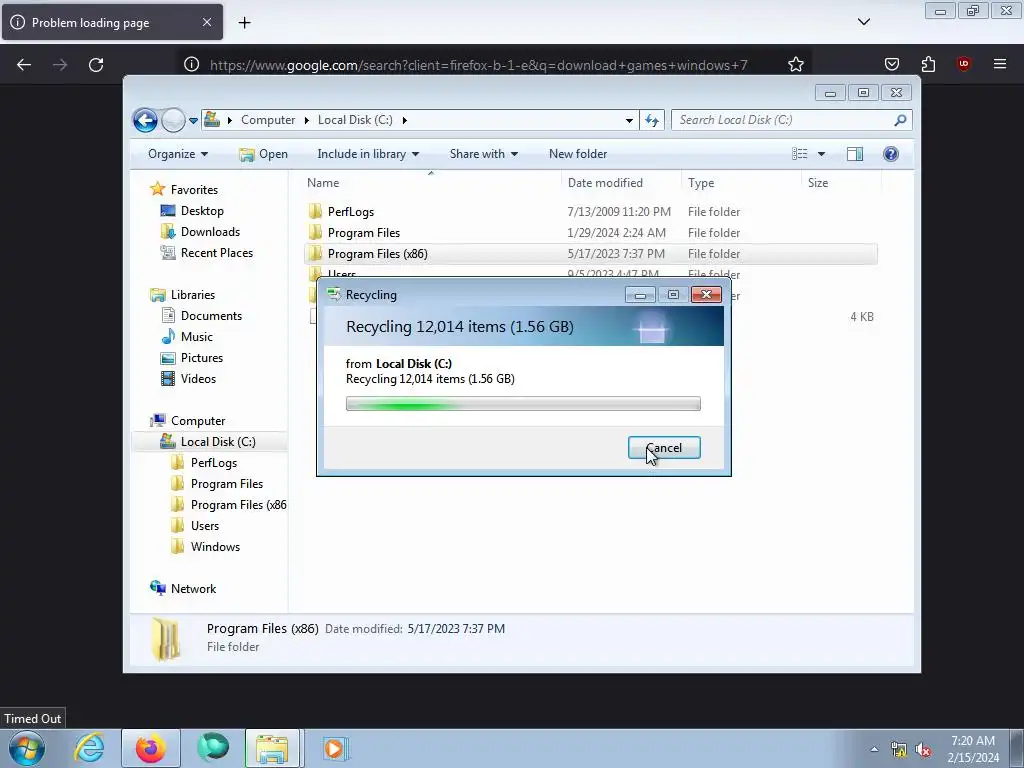Image resolution: width=1024 pixels, height=768 pixels.
Task: Expand the address bar history dropdown
Action: 629,120
